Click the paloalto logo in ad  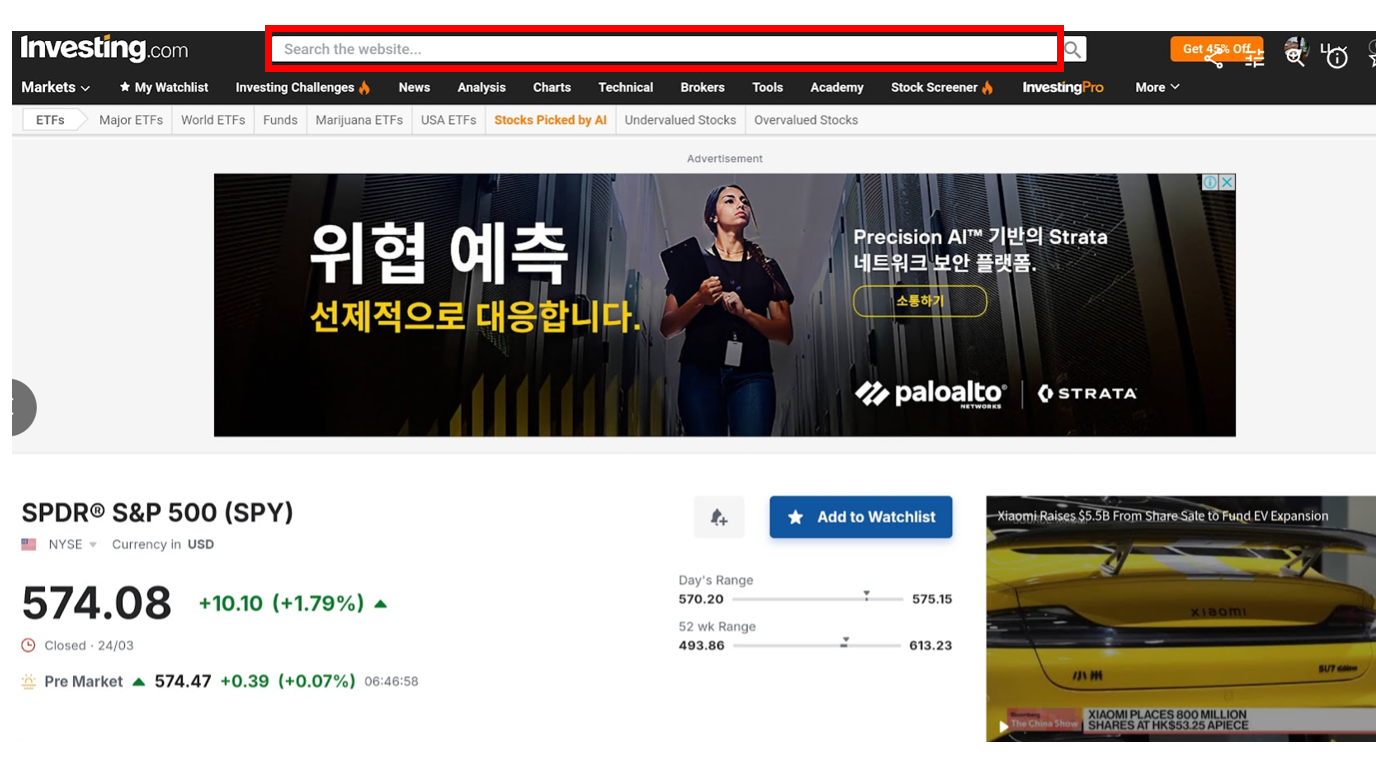click(931, 394)
